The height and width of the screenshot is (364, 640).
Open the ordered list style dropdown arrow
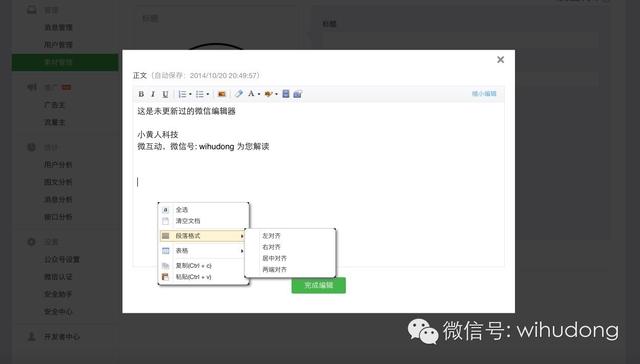click(190, 94)
